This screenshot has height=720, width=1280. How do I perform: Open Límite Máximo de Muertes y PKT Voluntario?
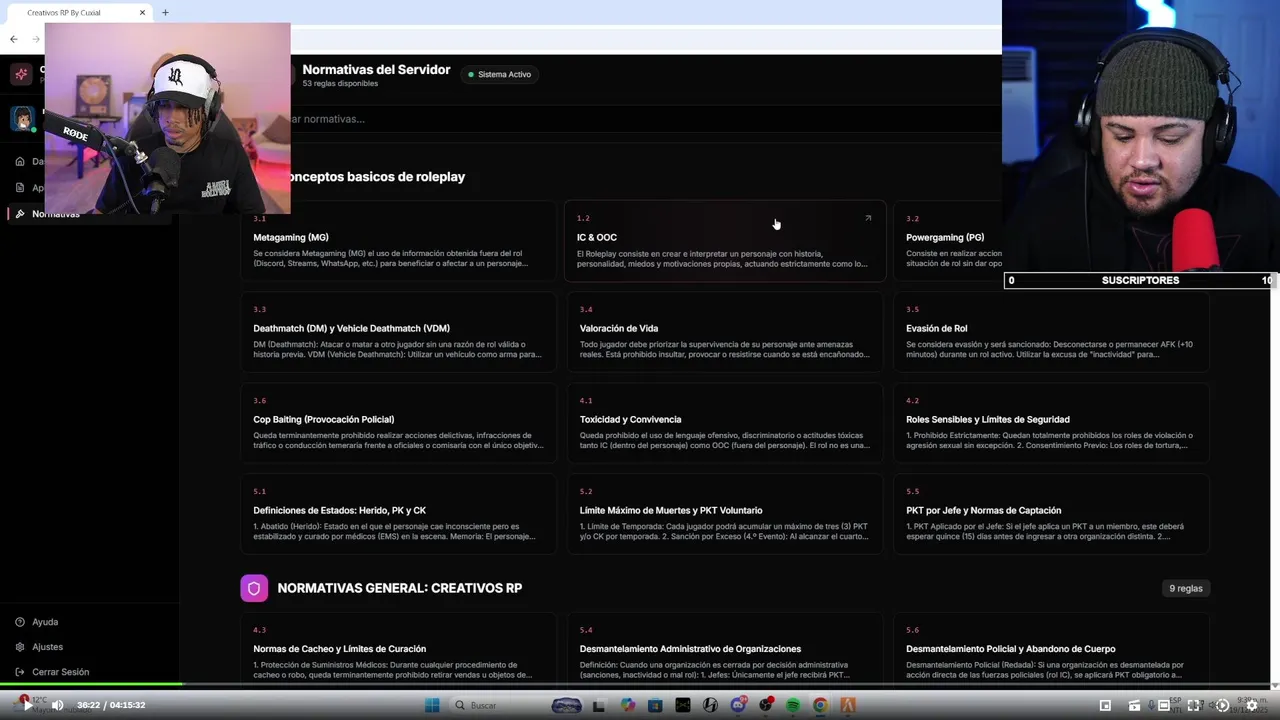click(x=725, y=514)
